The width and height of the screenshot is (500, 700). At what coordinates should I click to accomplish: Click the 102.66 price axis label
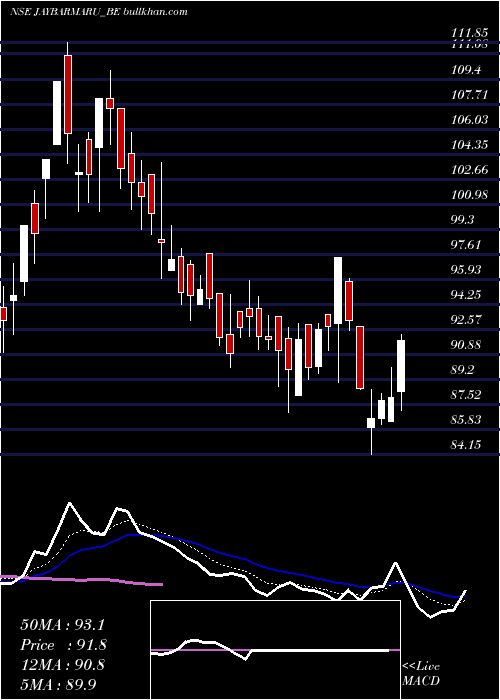click(x=469, y=170)
